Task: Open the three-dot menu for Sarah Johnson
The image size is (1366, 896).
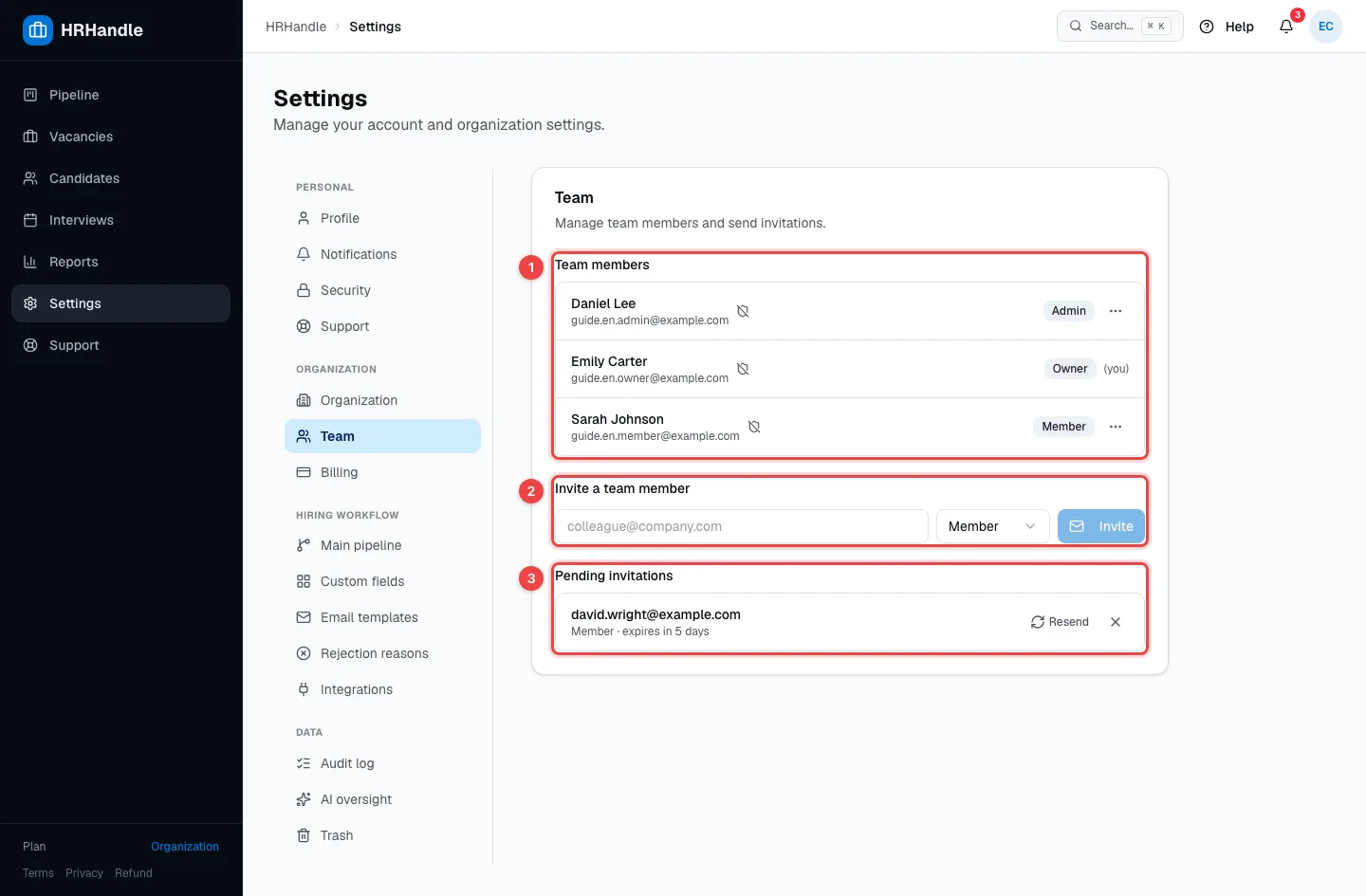Action: coord(1116,427)
